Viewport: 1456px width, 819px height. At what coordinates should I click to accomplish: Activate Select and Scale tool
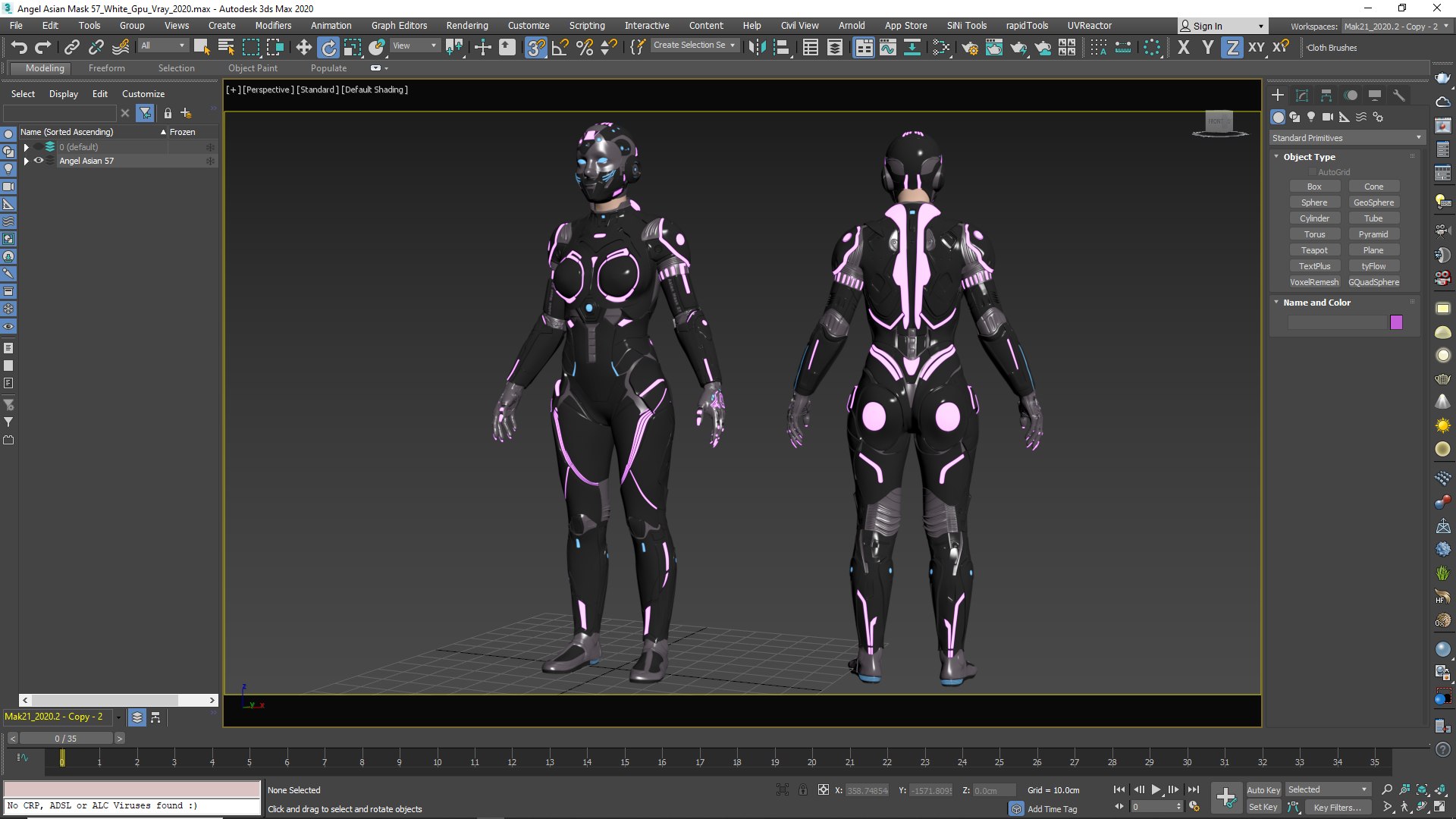click(x=353, y=47)
